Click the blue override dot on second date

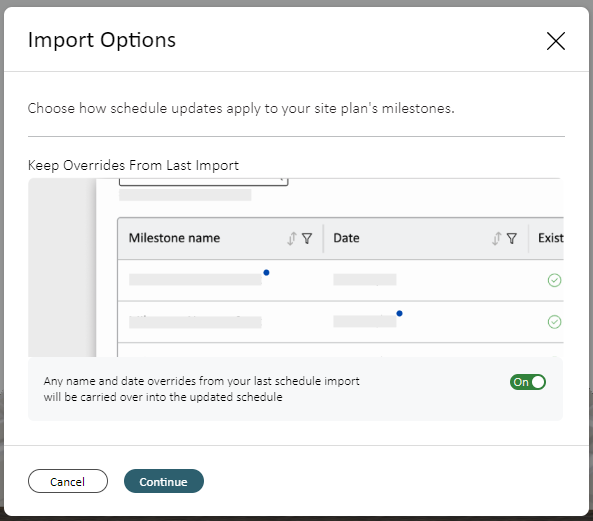[x=399, y=313]
